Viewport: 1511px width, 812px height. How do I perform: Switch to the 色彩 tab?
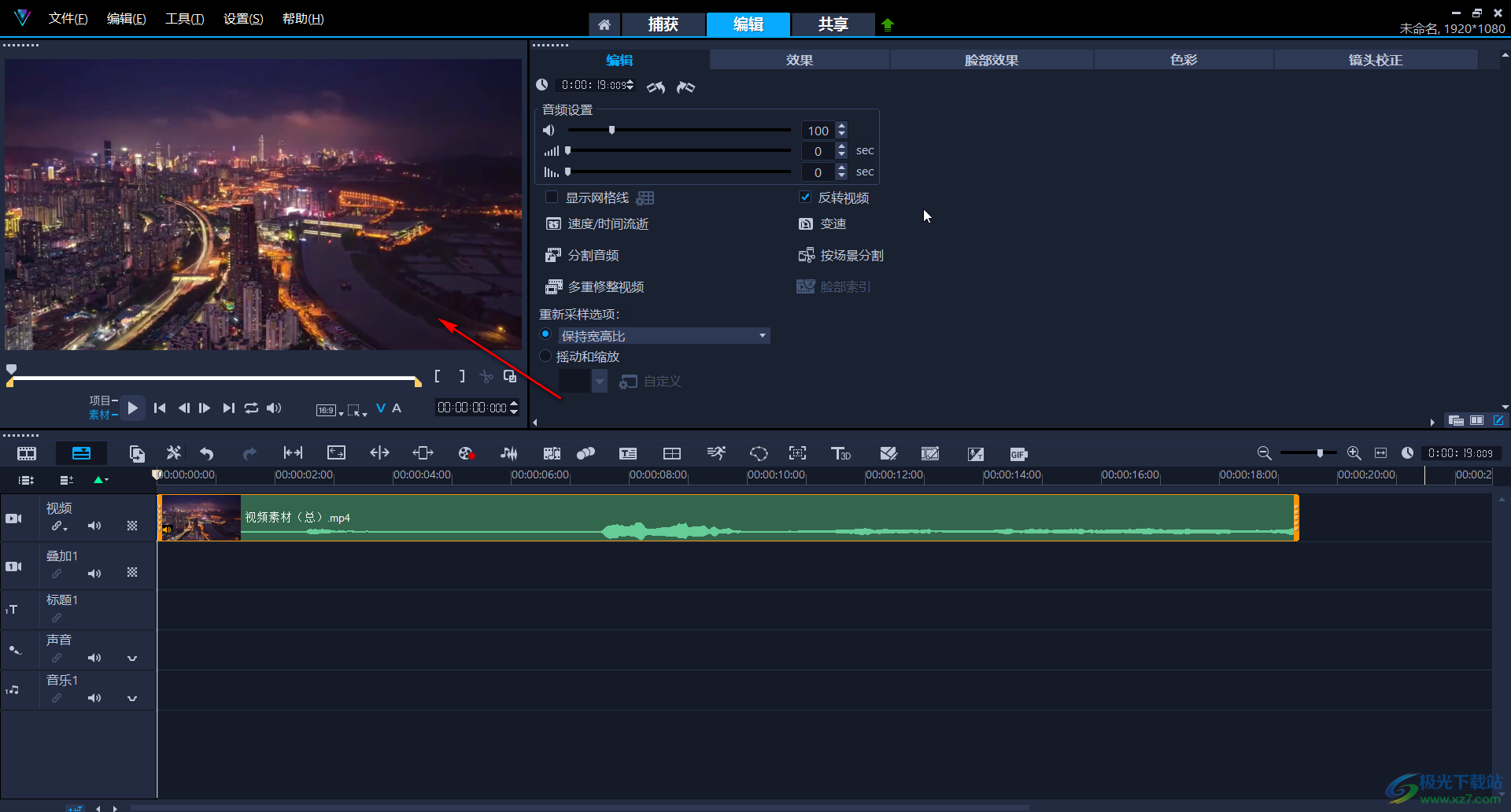point(1184,60)
